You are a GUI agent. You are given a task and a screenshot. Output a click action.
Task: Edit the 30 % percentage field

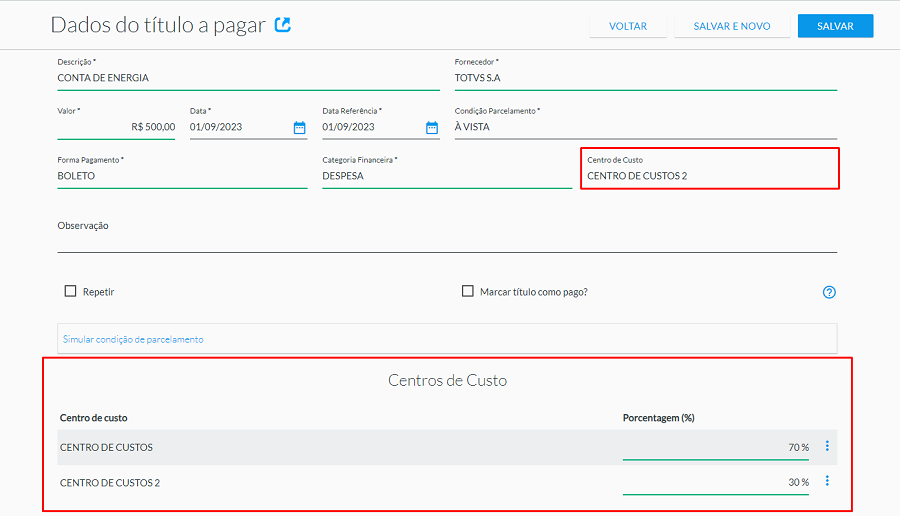point(716,483)
